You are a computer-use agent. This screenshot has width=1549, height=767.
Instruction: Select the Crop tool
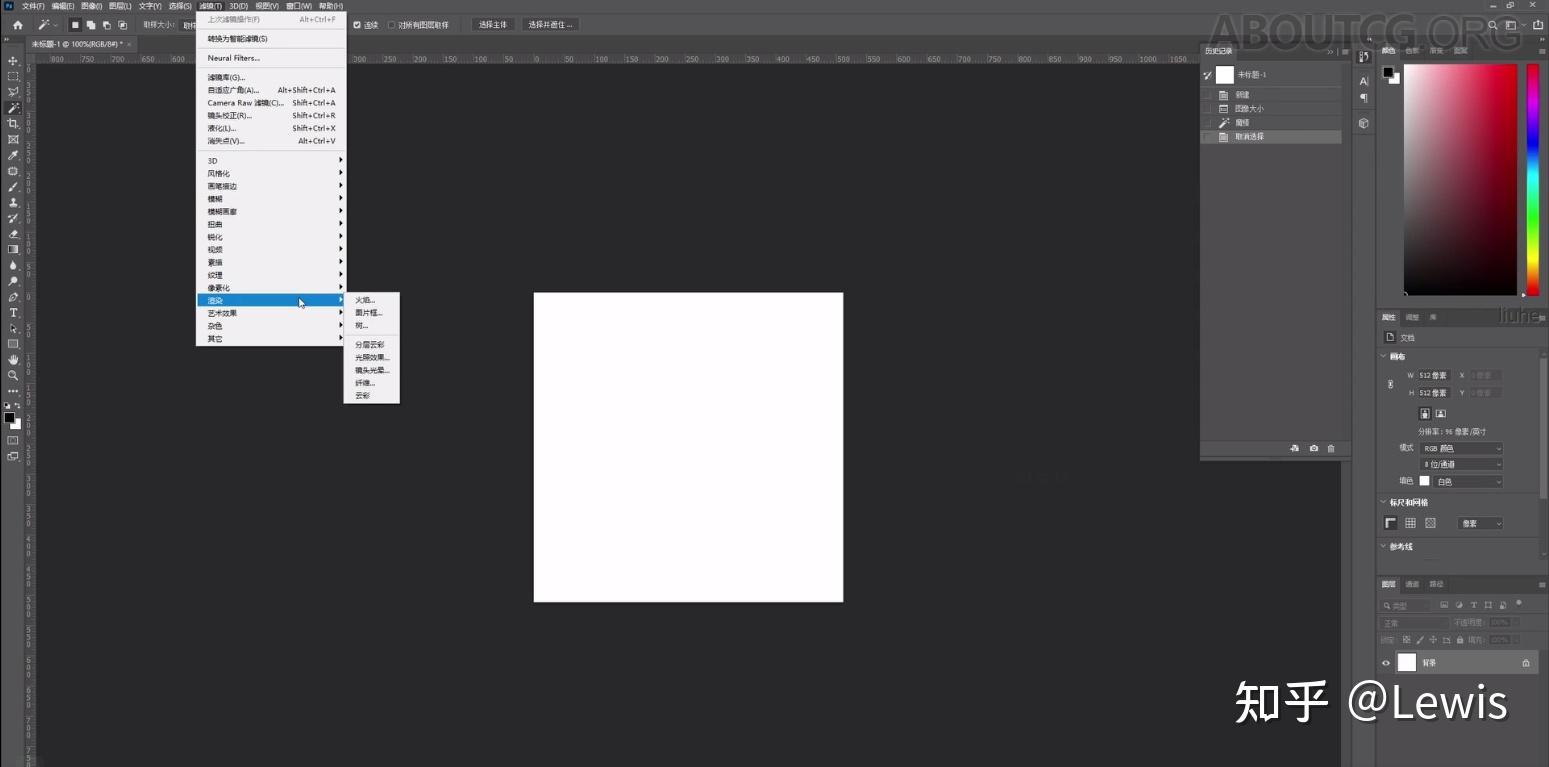[x=13, y=125]
